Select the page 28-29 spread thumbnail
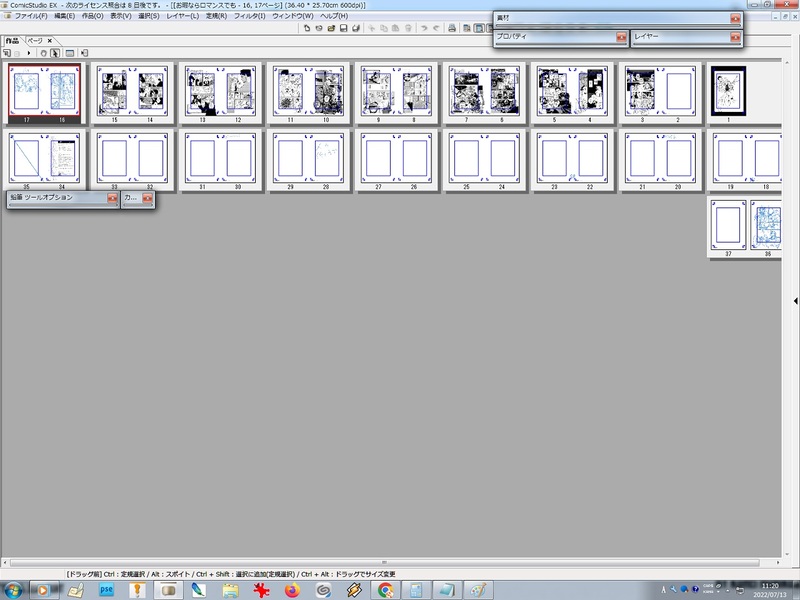This screenshot has height=600, width=800. point(308,160)
